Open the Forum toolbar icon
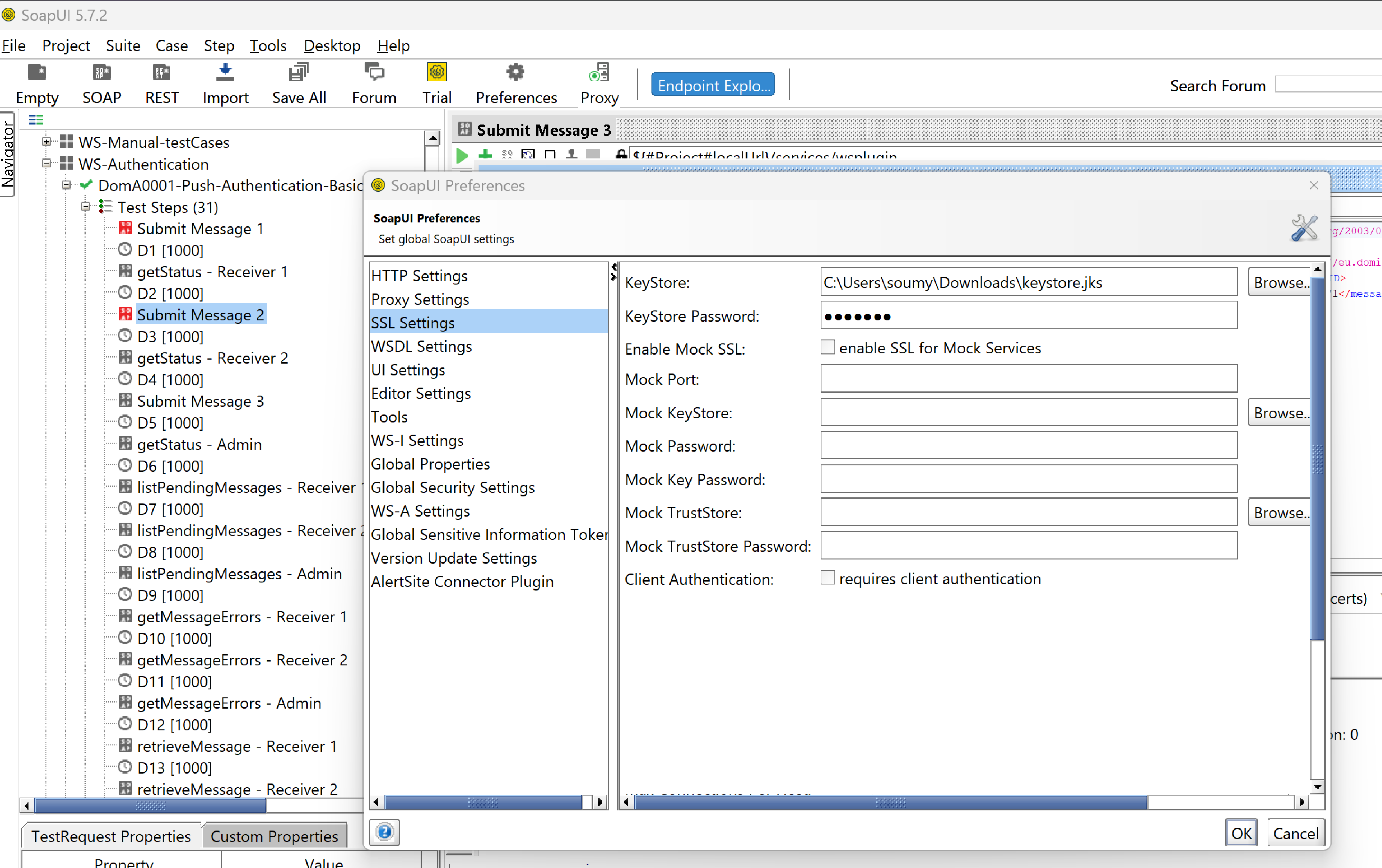The image size is (1382, 868). click(x=374, y=72)
